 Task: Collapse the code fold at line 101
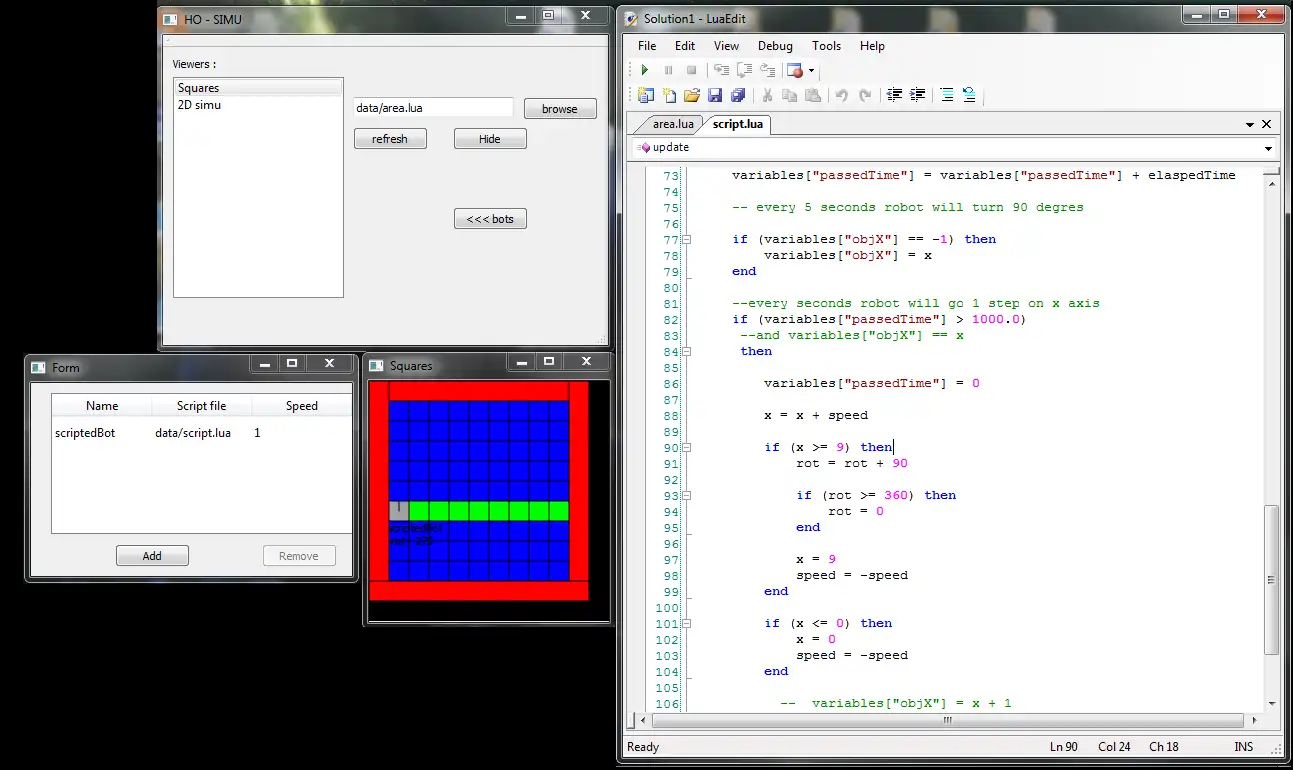[687, 624]
